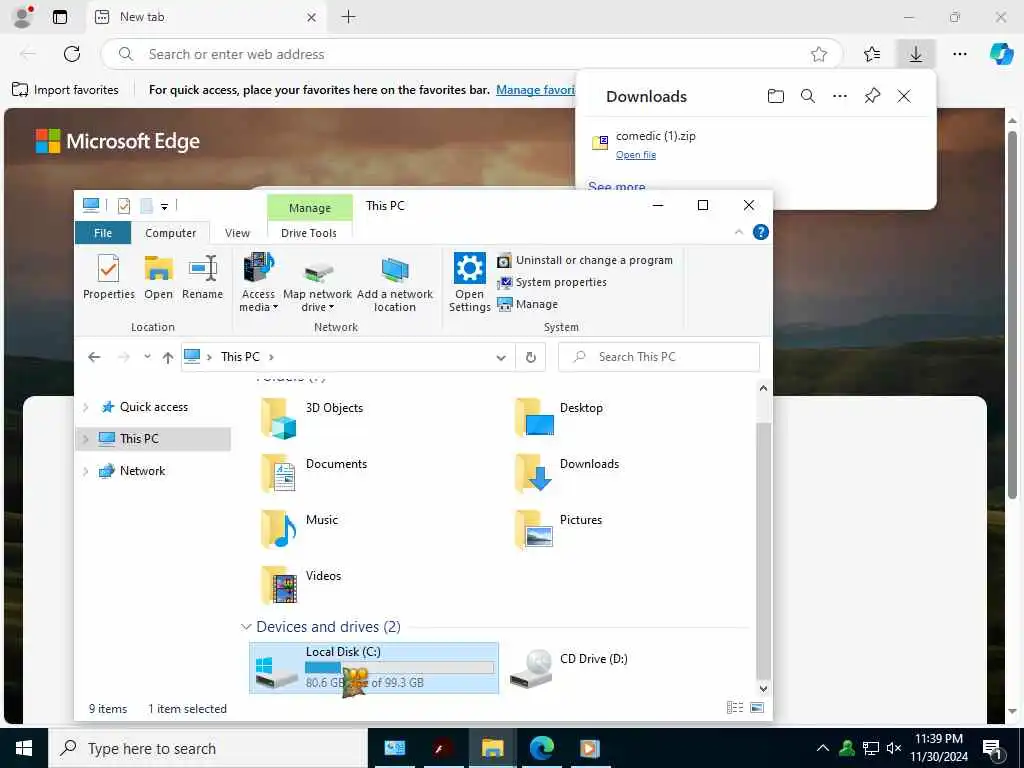Viewport: 1024px width, 768px height.
Task: Click the Search This PC field
Action: 659,357
